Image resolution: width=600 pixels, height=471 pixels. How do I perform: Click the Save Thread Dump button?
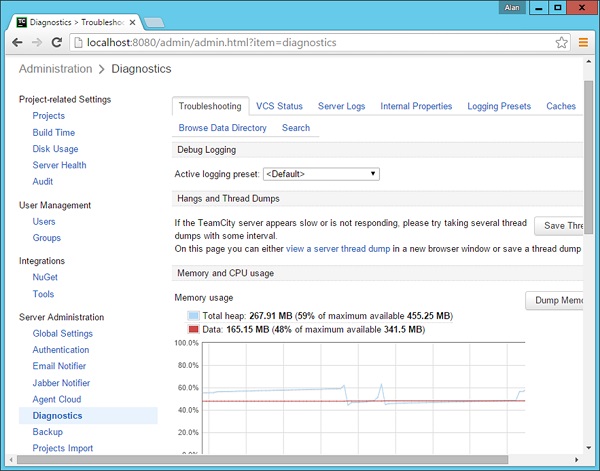[559, 226]
